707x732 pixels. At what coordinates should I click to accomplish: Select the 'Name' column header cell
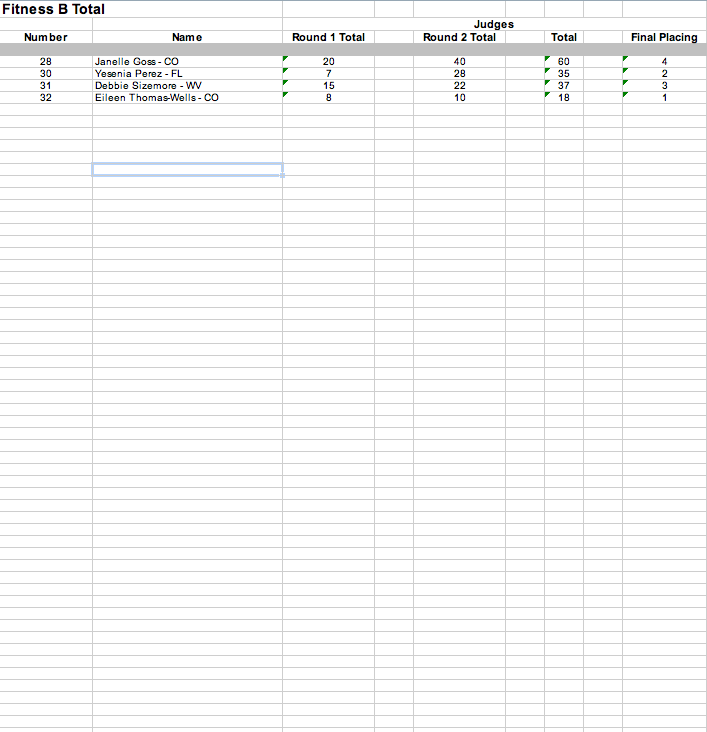187,37
